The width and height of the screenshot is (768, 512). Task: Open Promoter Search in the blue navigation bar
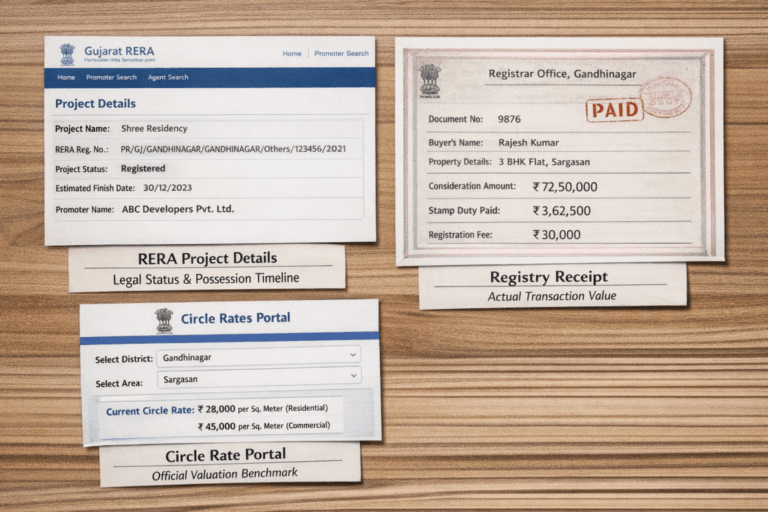coord(111,77)
